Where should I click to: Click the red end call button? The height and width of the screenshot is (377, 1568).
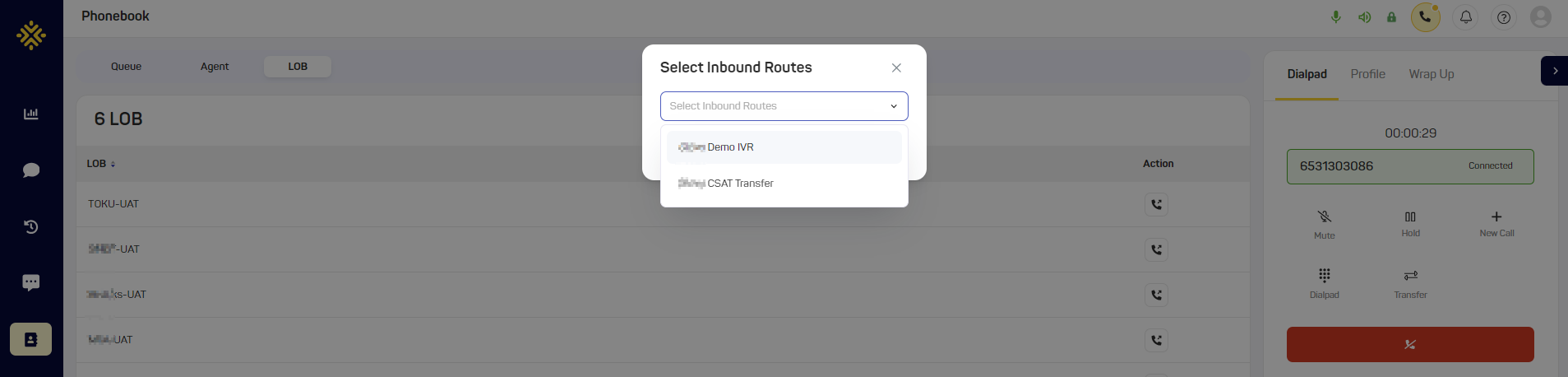(x=1410, y=344)
